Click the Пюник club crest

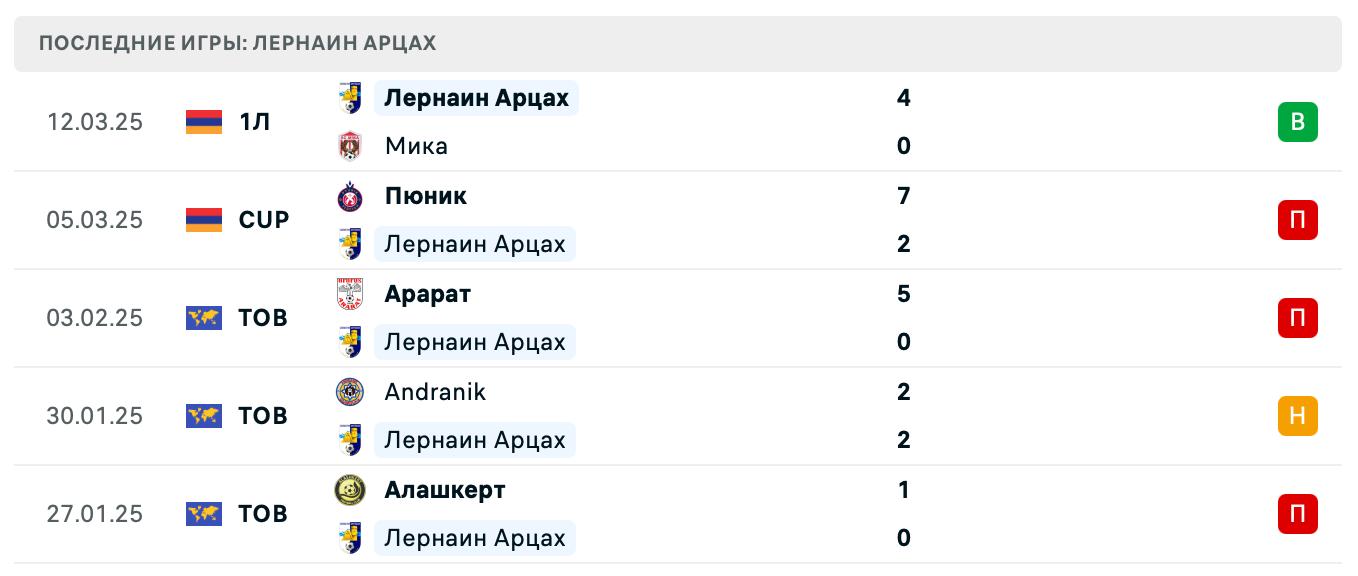pyautogui.click(x=350, y=196)
